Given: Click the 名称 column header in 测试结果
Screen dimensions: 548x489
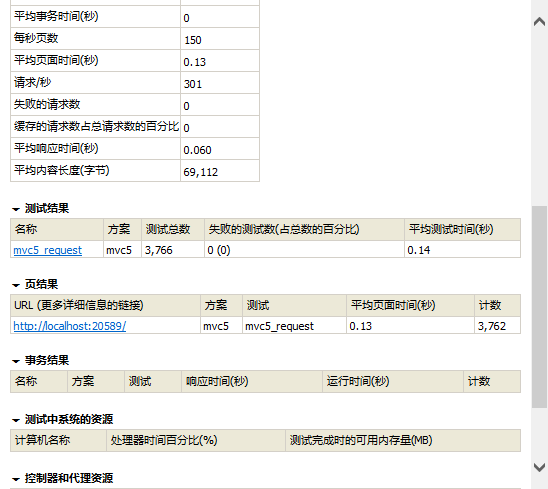Looking at the screenshot, I should pyautogui.click(x=57, y=229).
